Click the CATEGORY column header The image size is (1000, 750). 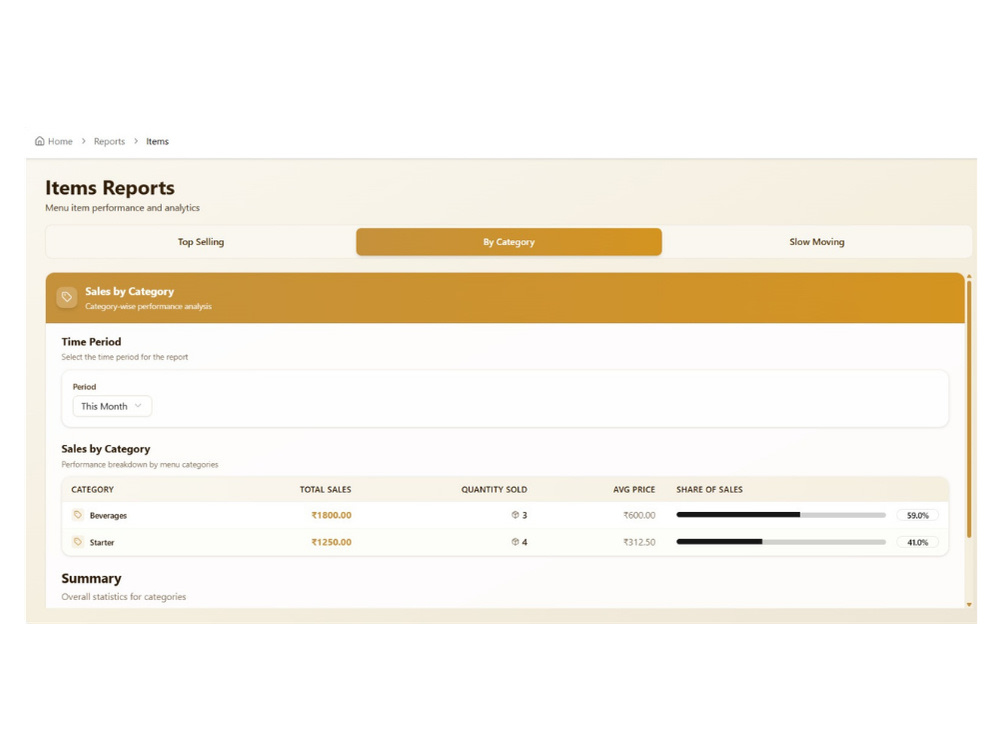92,489
